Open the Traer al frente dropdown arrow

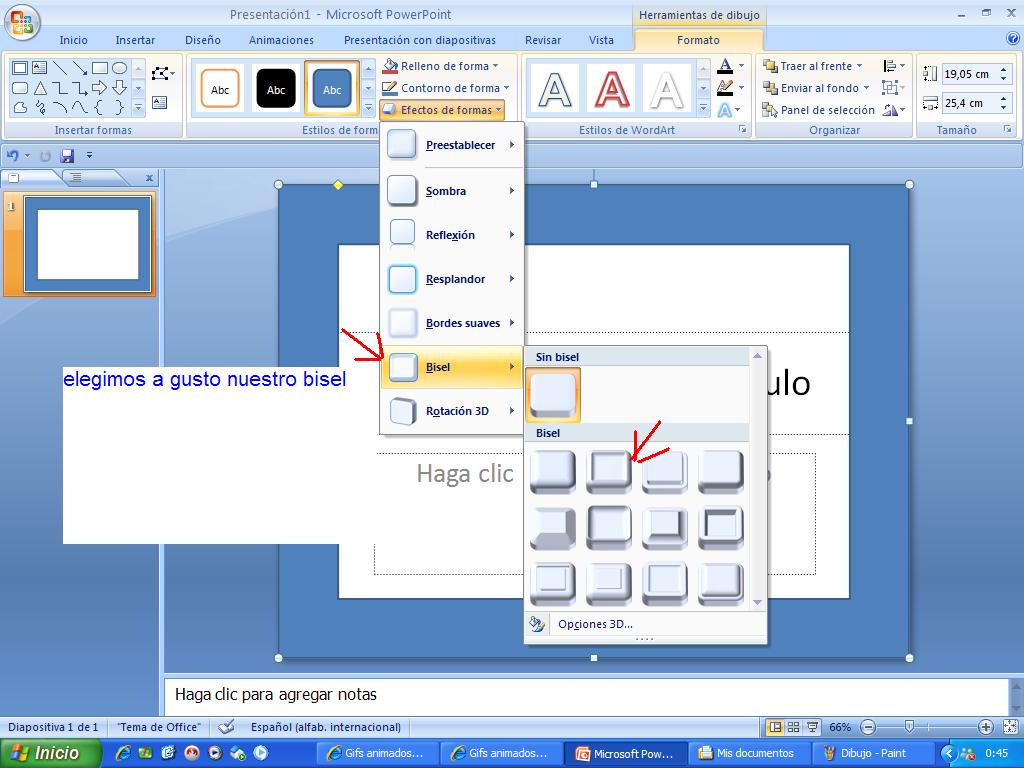(859, 66)
